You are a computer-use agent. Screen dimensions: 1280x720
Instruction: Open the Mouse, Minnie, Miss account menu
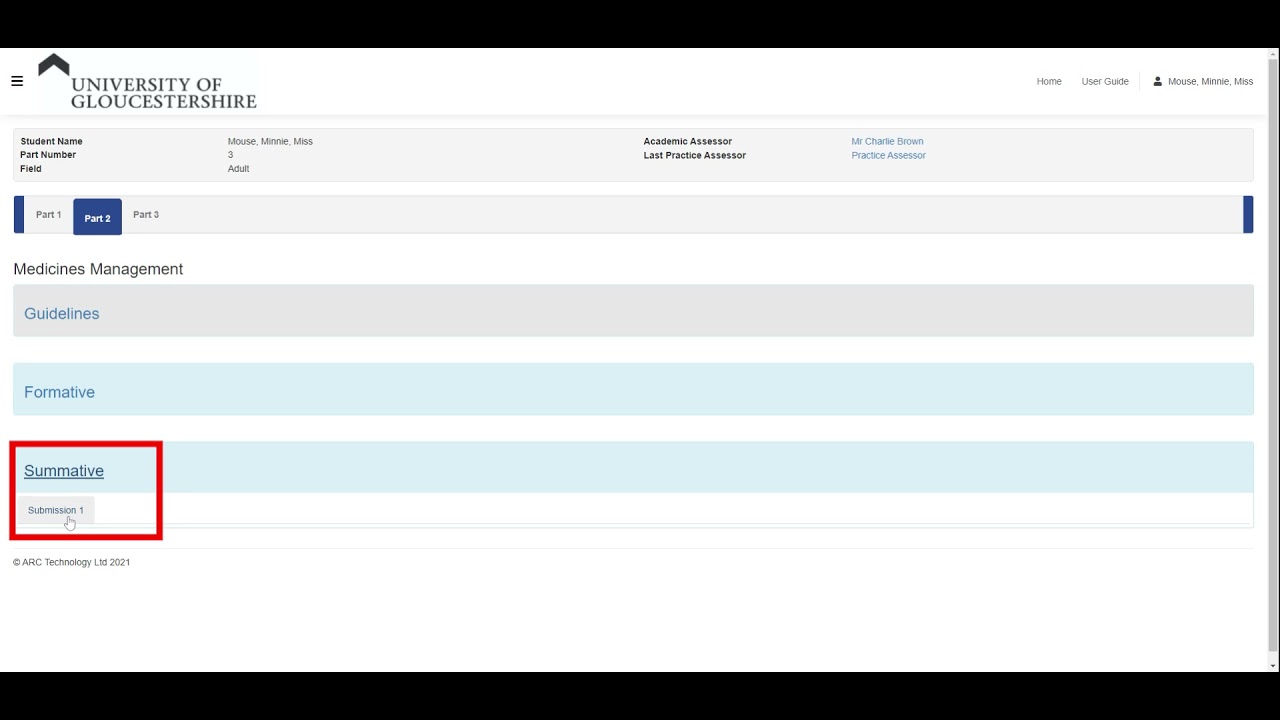click(x=1203, y=81)
